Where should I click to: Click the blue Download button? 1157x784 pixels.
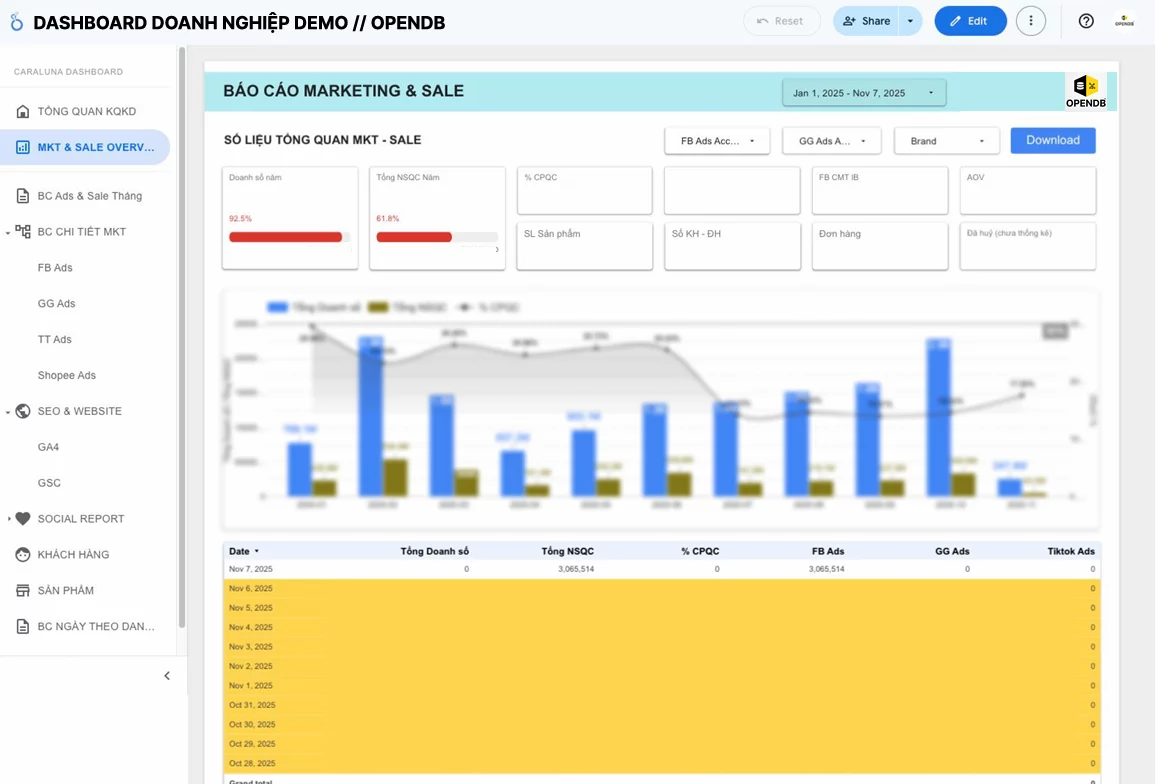pos(1052,140)
